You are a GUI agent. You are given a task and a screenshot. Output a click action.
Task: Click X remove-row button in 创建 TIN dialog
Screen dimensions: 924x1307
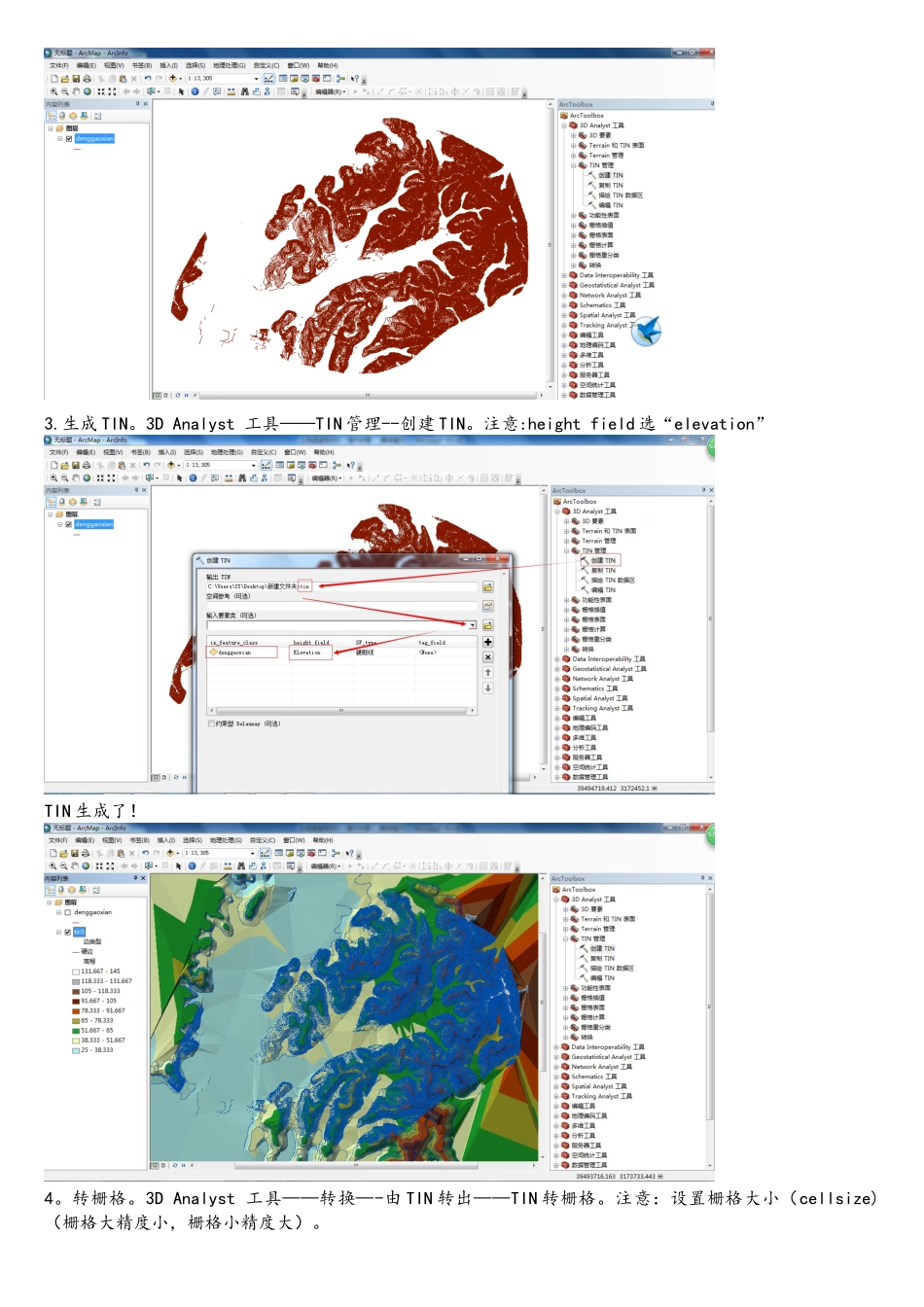click(x=487, y=657)
